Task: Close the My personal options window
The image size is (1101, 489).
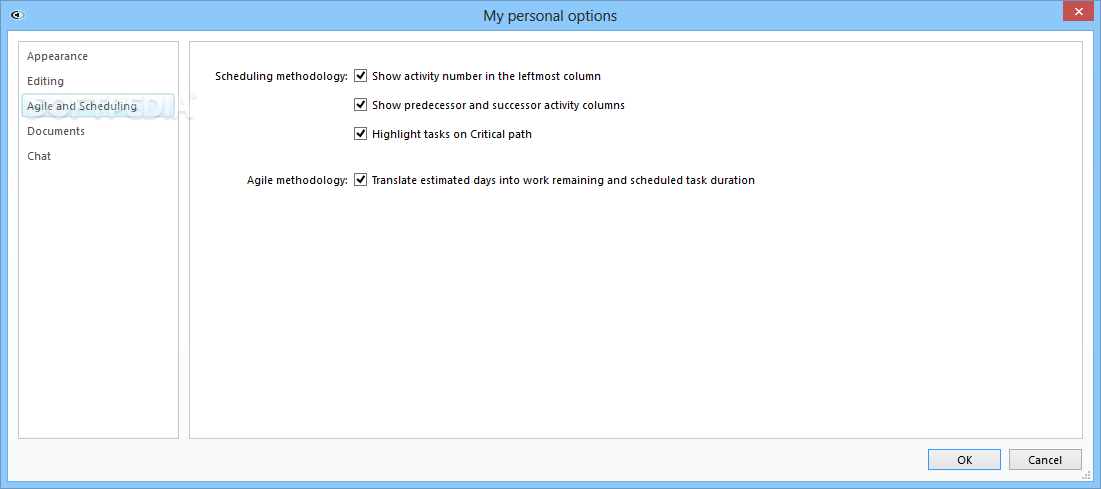Action: point(1076,11)
